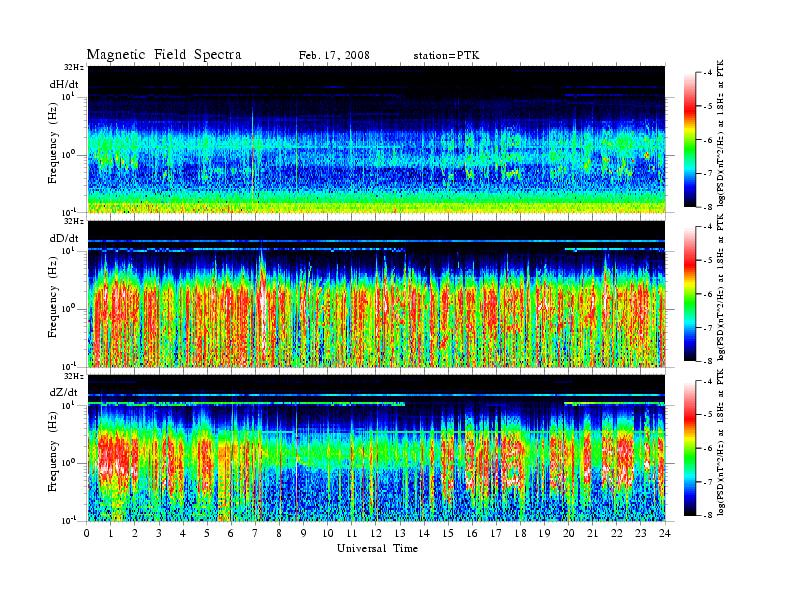Click hour '6' on the Universal Time axis

pyautogui.click(x=231, y=534)
